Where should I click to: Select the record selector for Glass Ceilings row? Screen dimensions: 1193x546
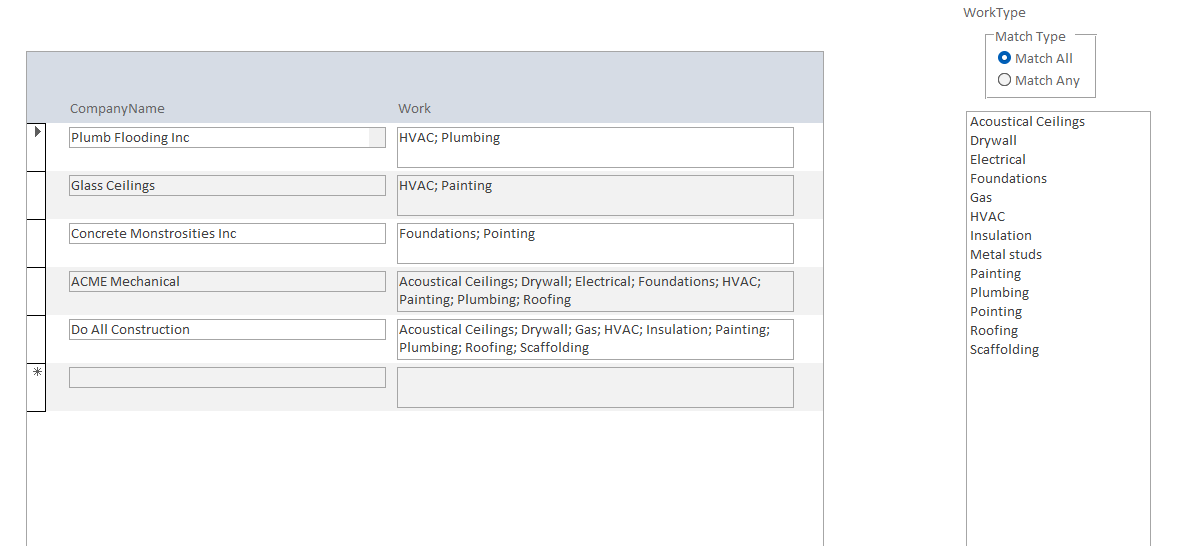[x=36, y=194]
